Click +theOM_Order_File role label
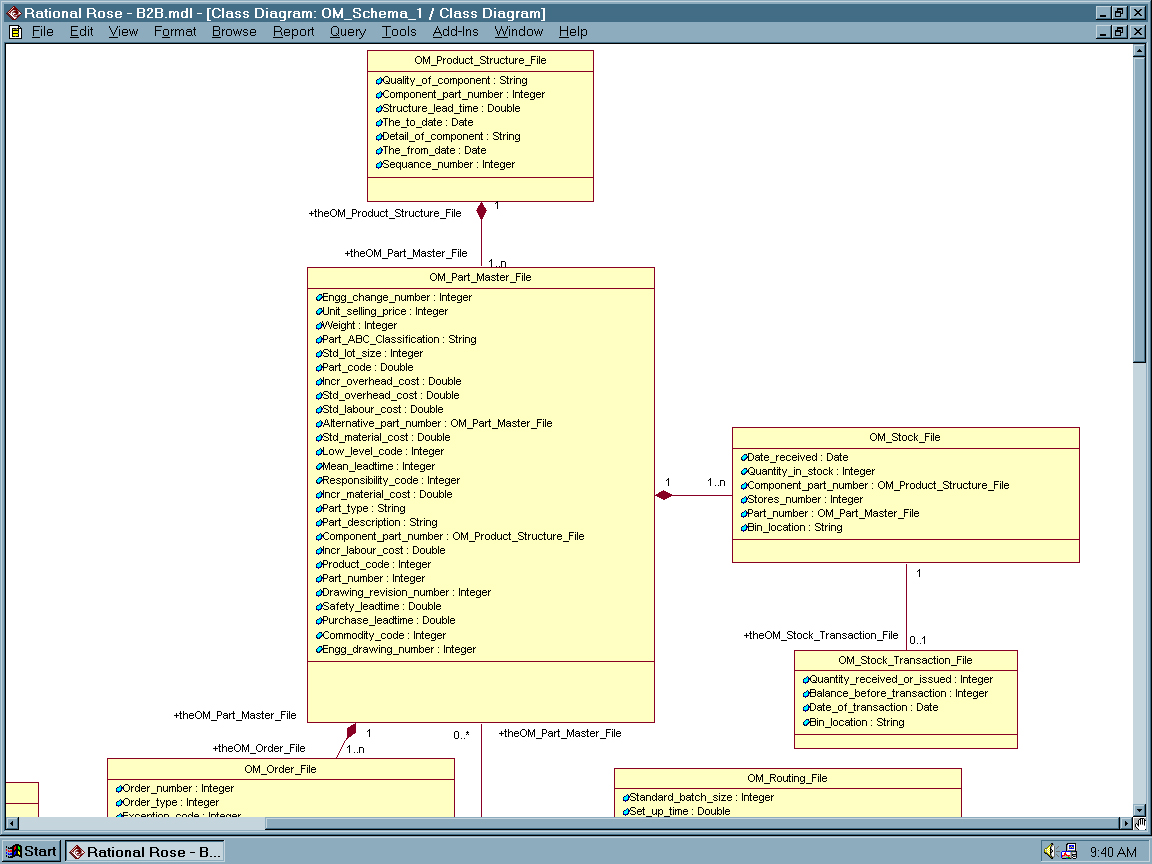Screen dimensions: 1152x864 (259, 748)
